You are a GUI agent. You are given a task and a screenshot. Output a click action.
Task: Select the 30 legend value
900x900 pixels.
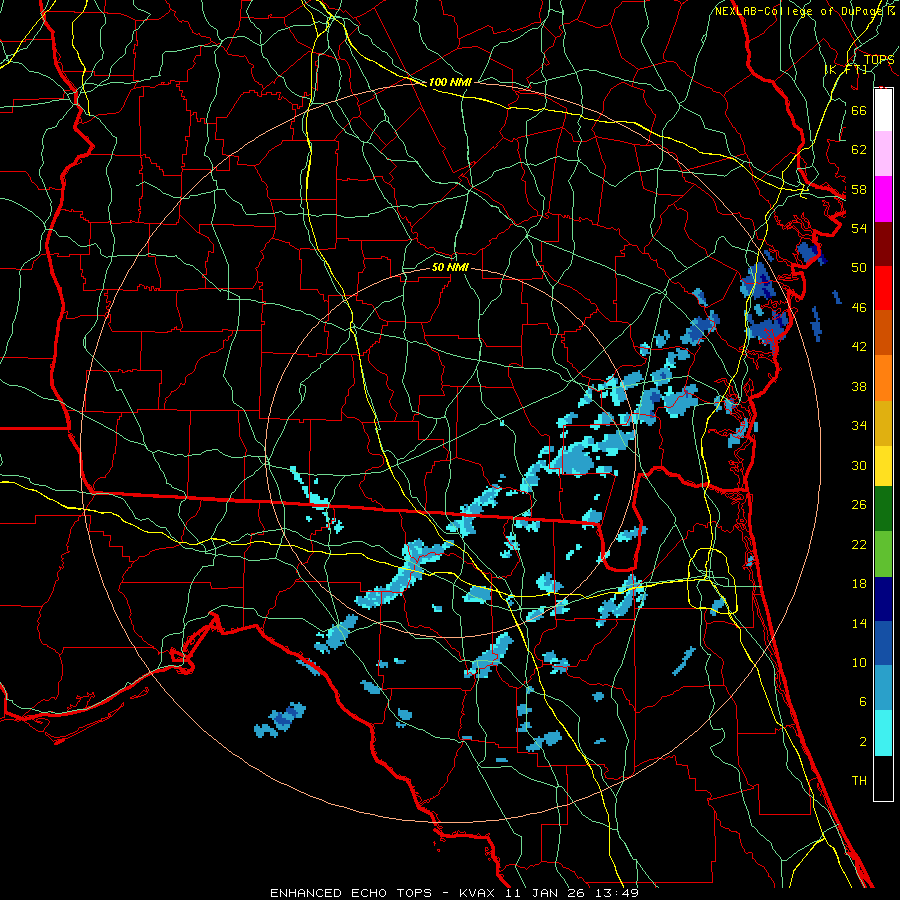click(x=859, y=465)
